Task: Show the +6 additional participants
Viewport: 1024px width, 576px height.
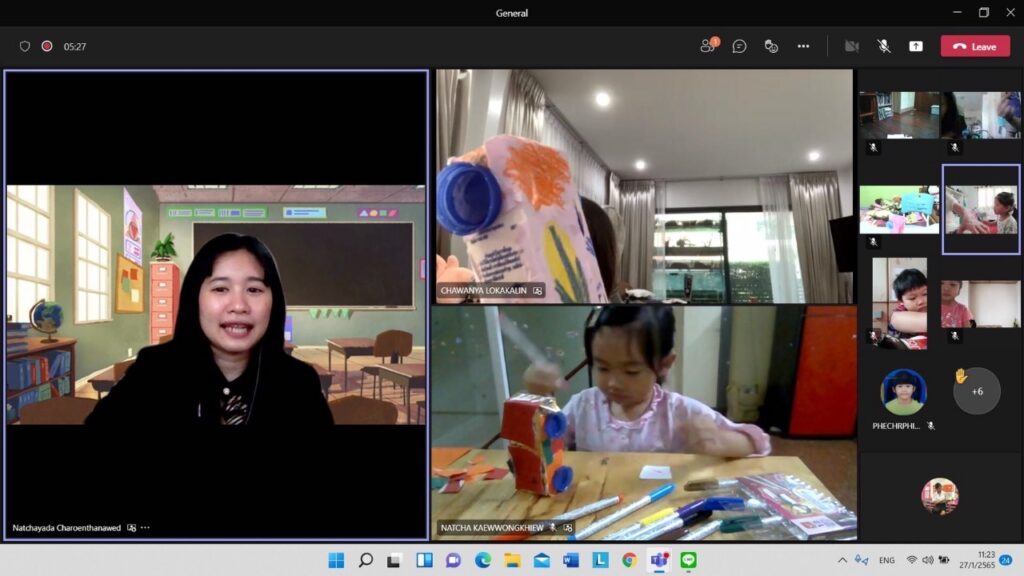Action: point(976,391)
